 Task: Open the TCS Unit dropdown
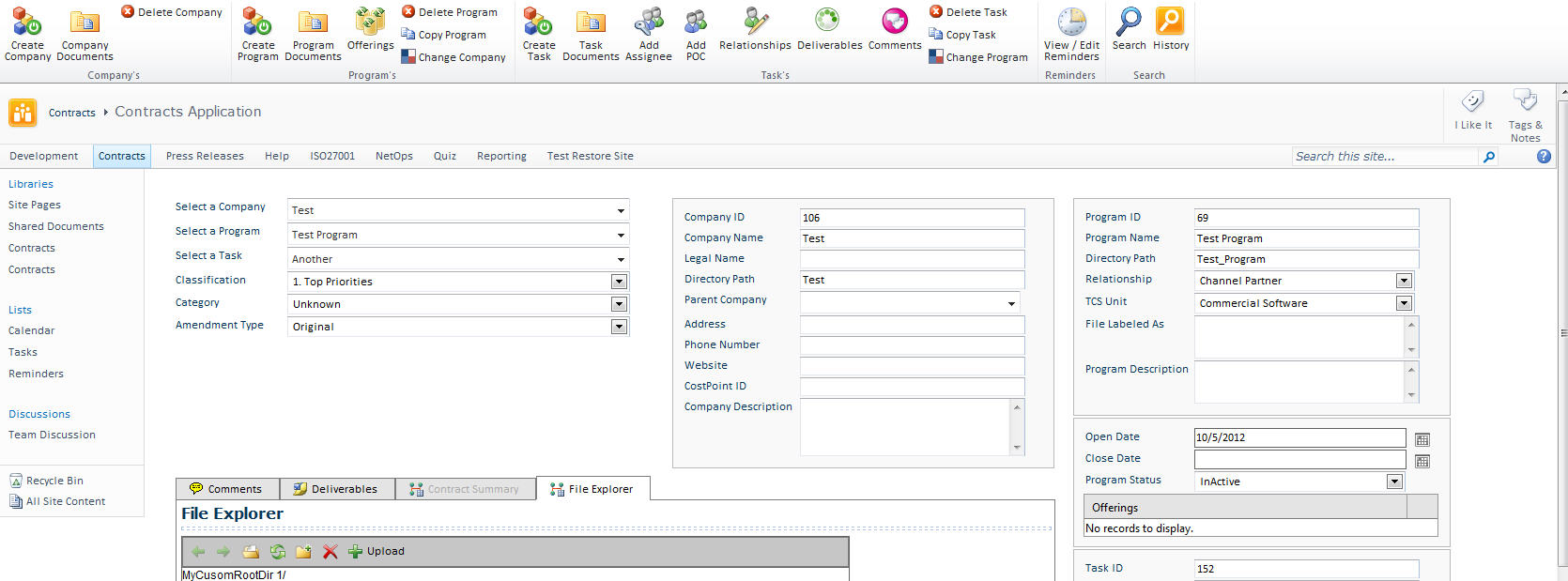pos(1404,303)
